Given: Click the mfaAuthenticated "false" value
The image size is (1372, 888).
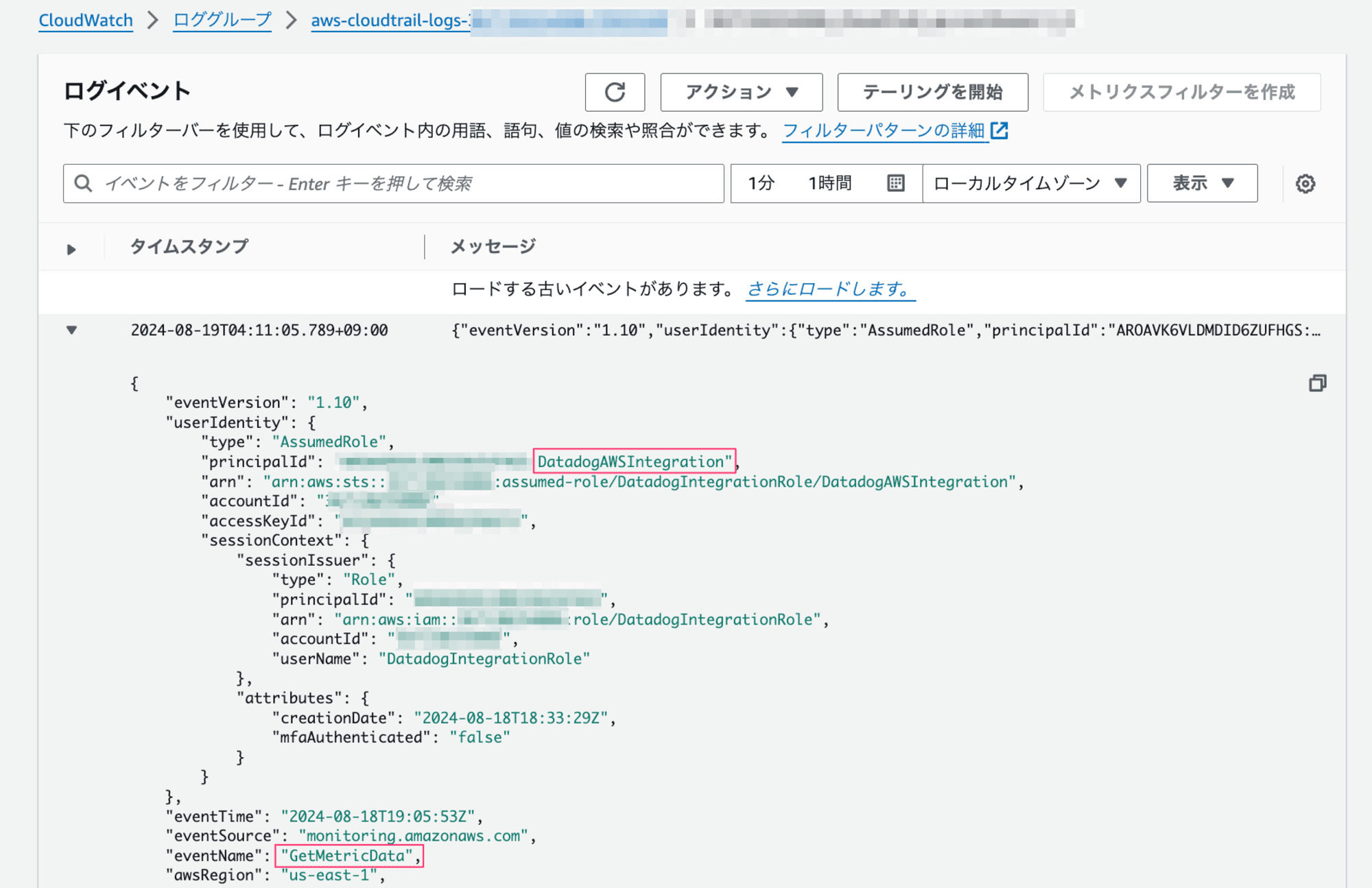Looking at the screenshot, I should (480, 737).
